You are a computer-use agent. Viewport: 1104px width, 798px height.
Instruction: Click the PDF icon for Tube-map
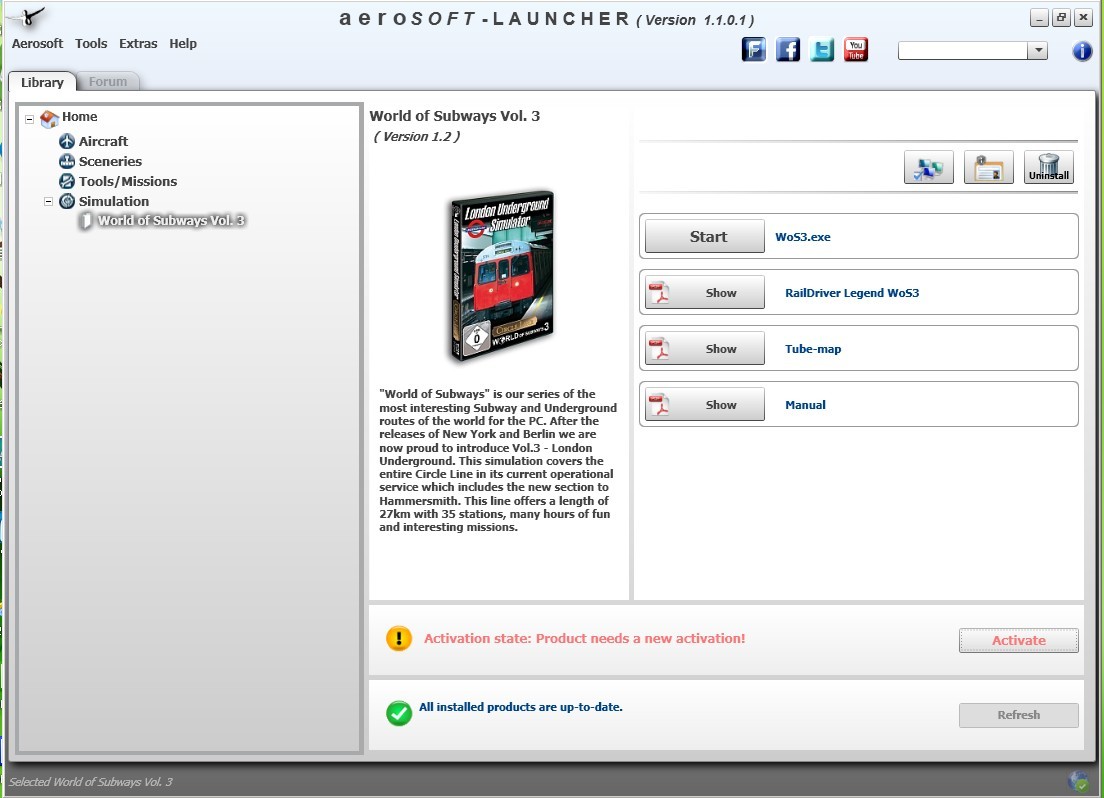pyautogui.click(x=659, y=349)
